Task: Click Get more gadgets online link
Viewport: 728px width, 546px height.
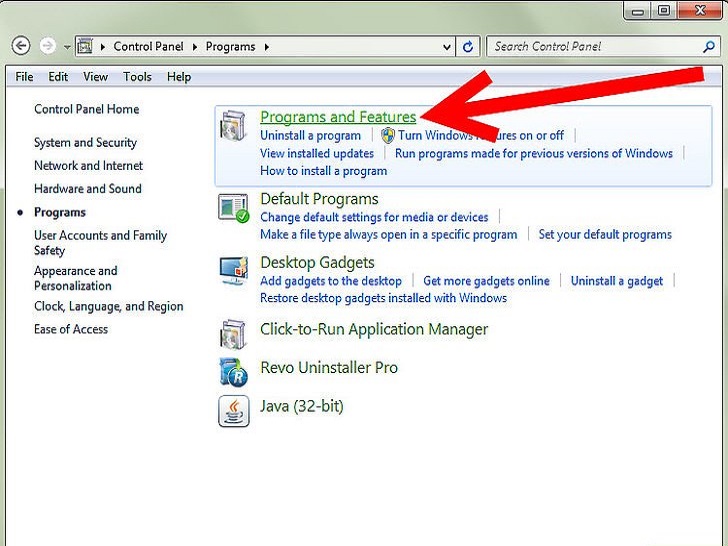Action: [x=486, y=281]
